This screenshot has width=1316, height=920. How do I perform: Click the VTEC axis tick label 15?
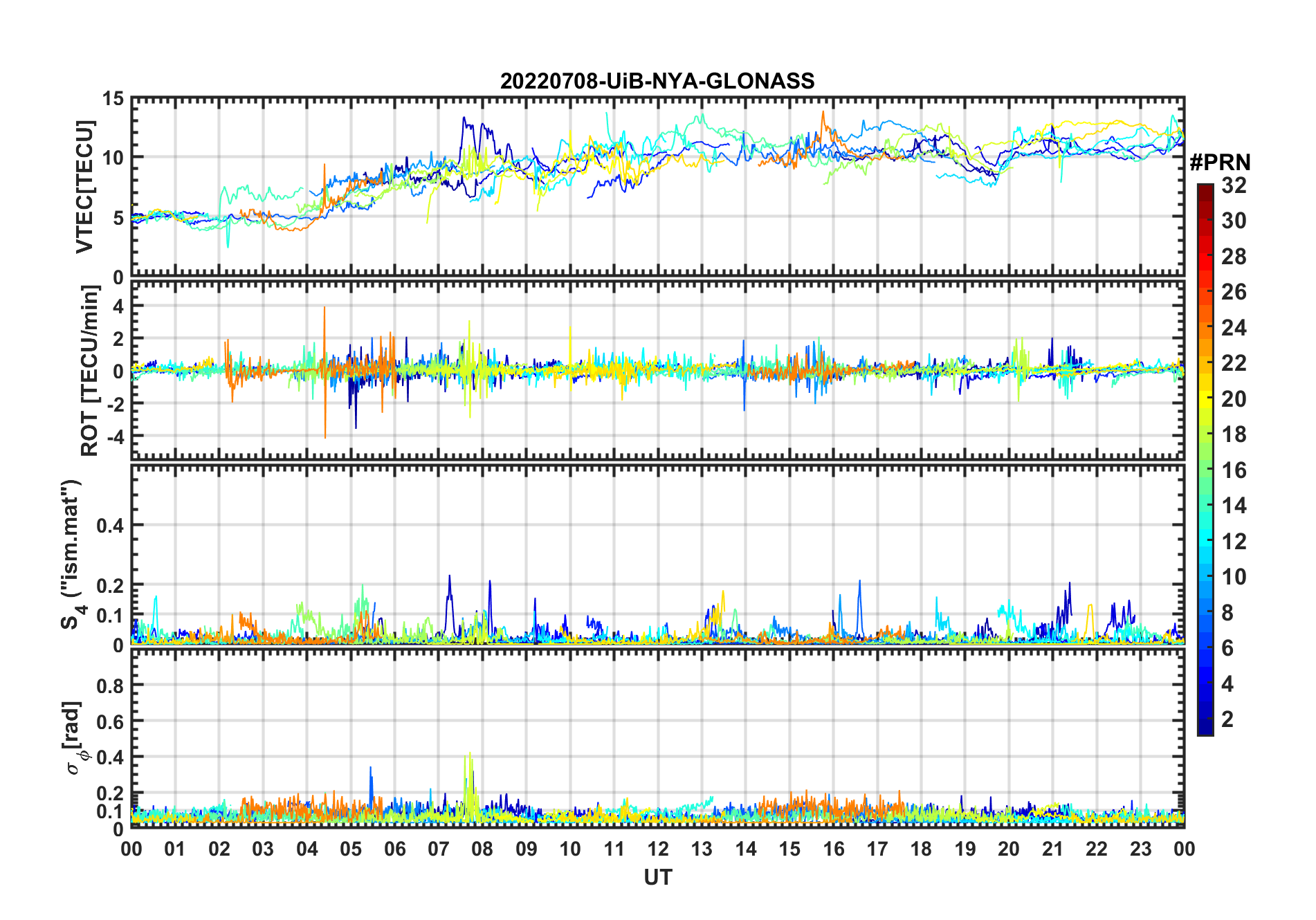click(113, 99)
